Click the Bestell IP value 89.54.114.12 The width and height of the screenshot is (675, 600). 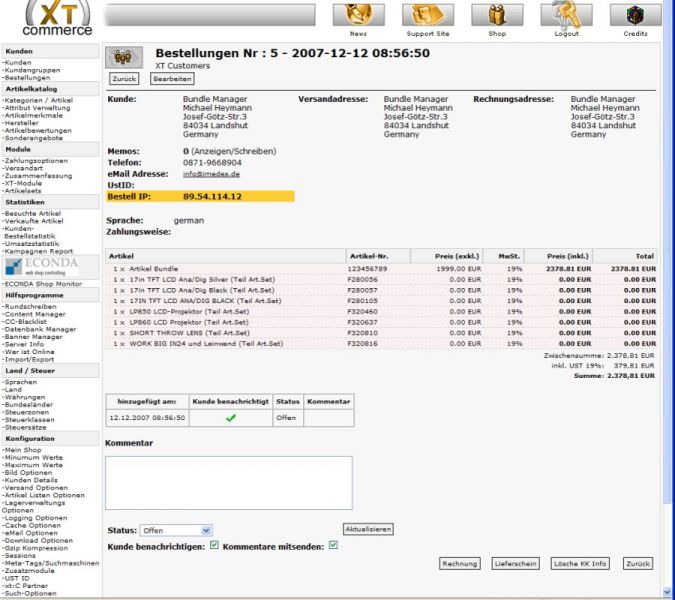pyautogui.click(x=212, y=197)
